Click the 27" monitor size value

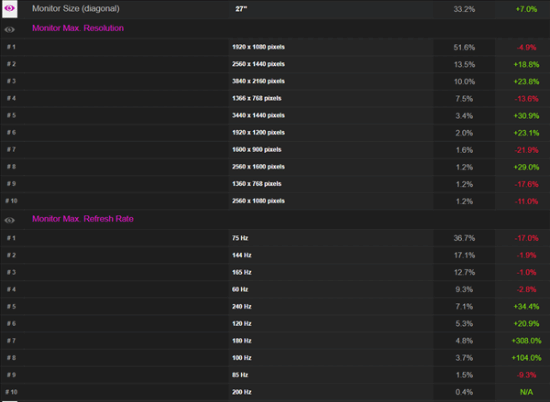point(241,9)
